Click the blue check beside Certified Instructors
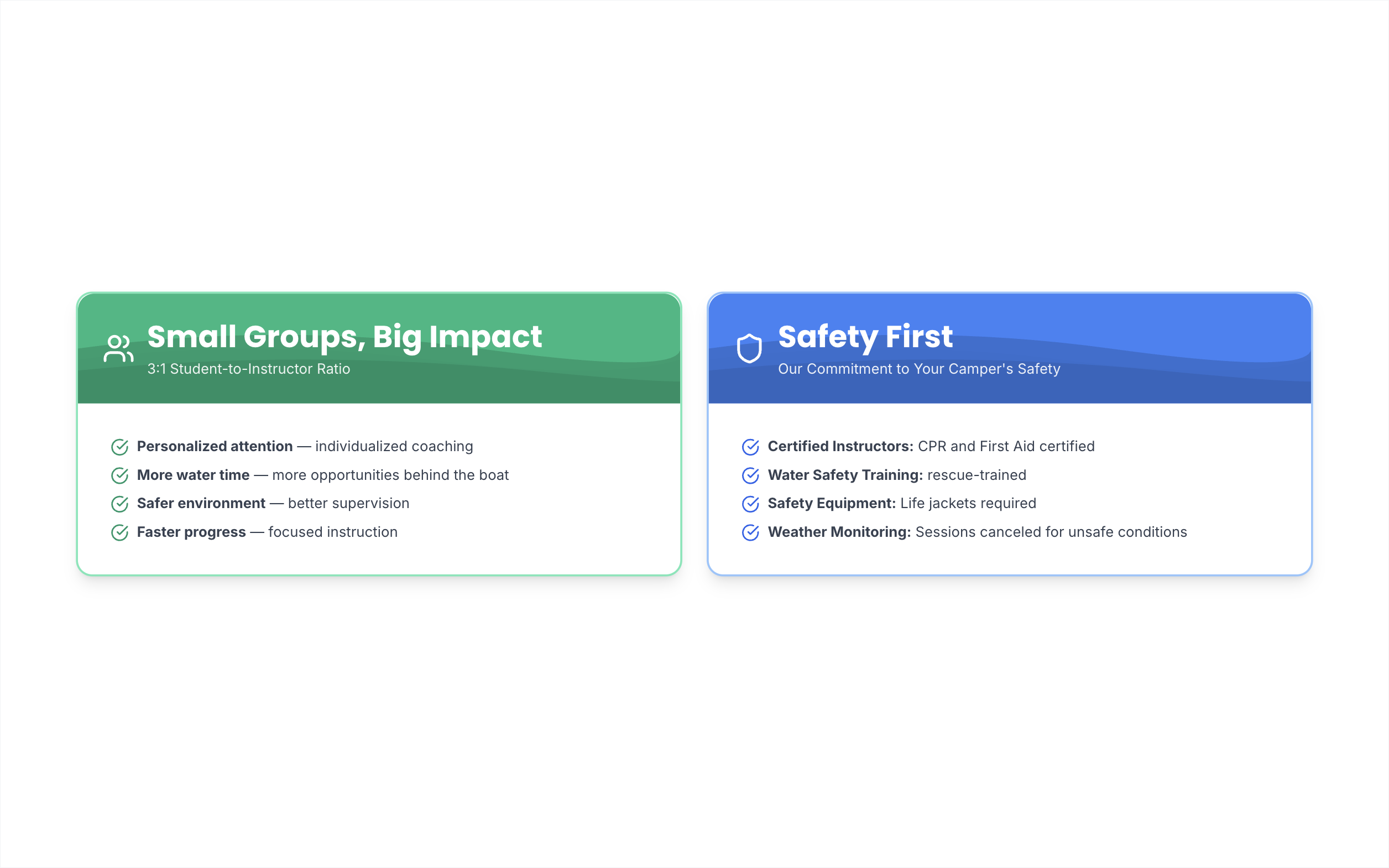The width and height of the screenshot is (1389, 868). coord(750,447)
